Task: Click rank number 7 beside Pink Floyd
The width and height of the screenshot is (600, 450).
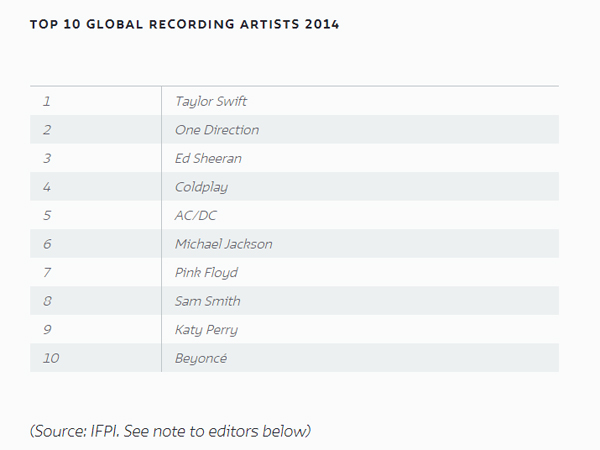Action: (x=47, y=272)
